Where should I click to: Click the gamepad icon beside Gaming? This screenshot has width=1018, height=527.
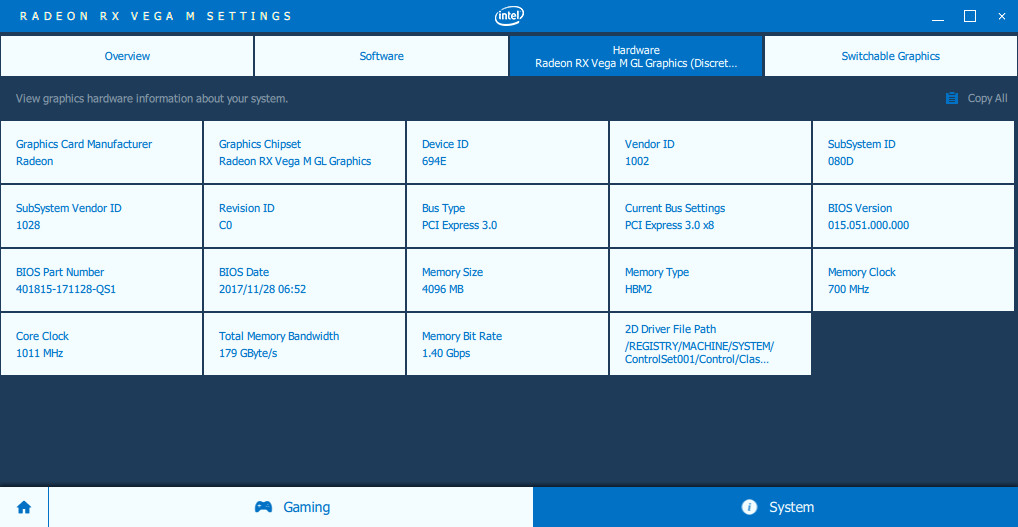tap(263, 507)
